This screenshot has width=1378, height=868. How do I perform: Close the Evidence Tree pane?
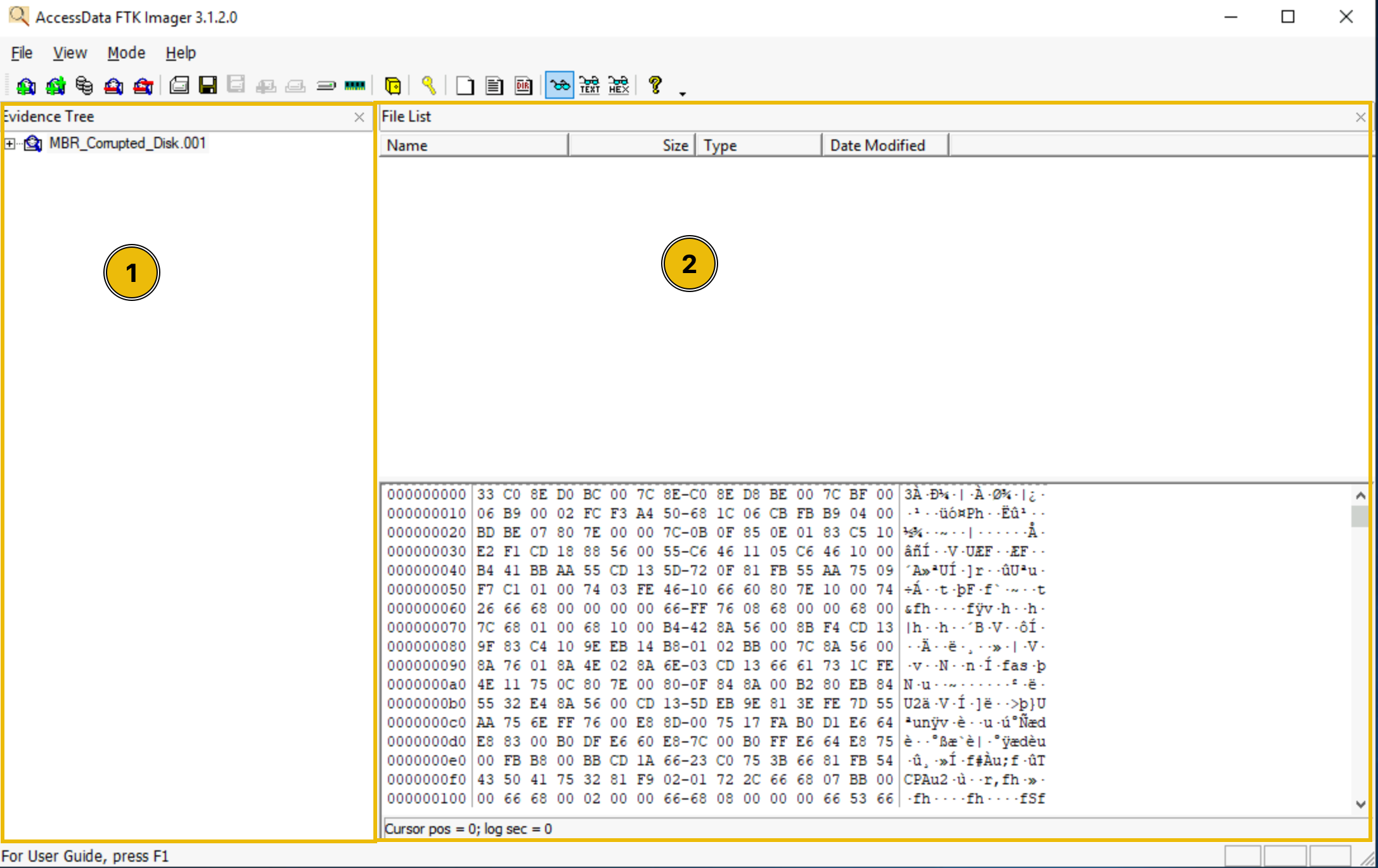[x=359, y=117]
